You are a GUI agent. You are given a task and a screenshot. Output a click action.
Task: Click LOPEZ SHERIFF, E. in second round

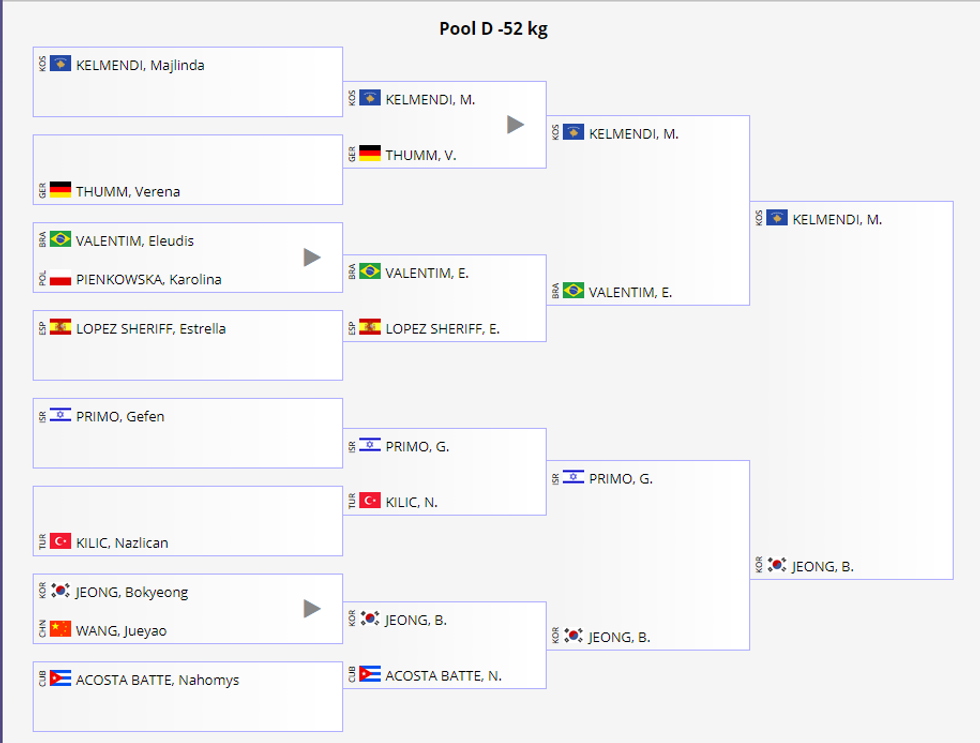click(442, 328)
